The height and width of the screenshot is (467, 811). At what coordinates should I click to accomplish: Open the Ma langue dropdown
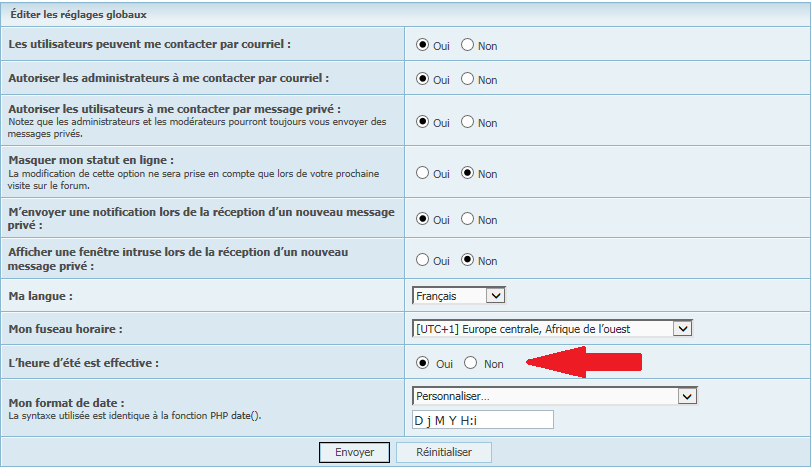(459, 296)
